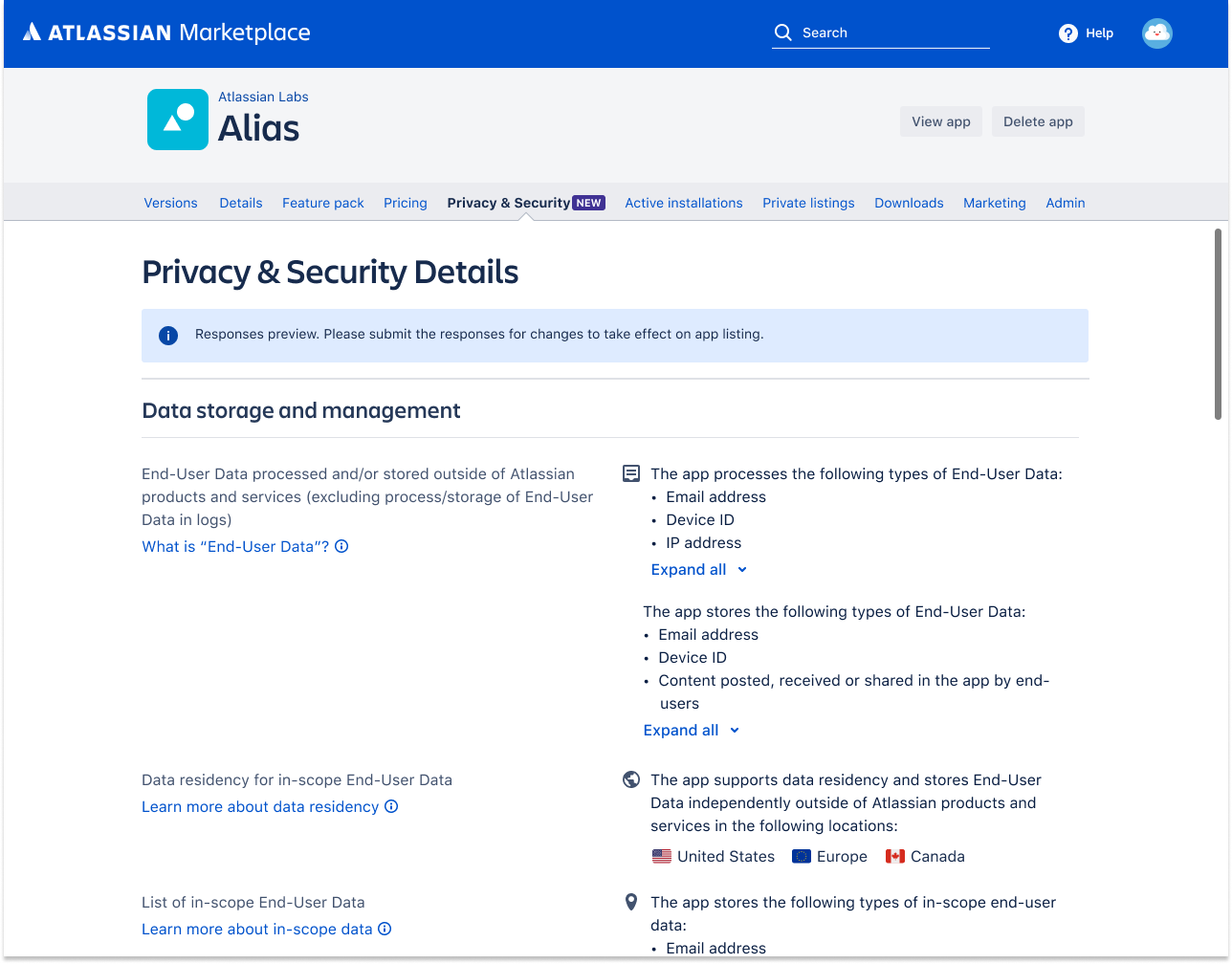Screen dimensions: 1232x964
Task: Click the location pin icon
Action: [631, 902]
